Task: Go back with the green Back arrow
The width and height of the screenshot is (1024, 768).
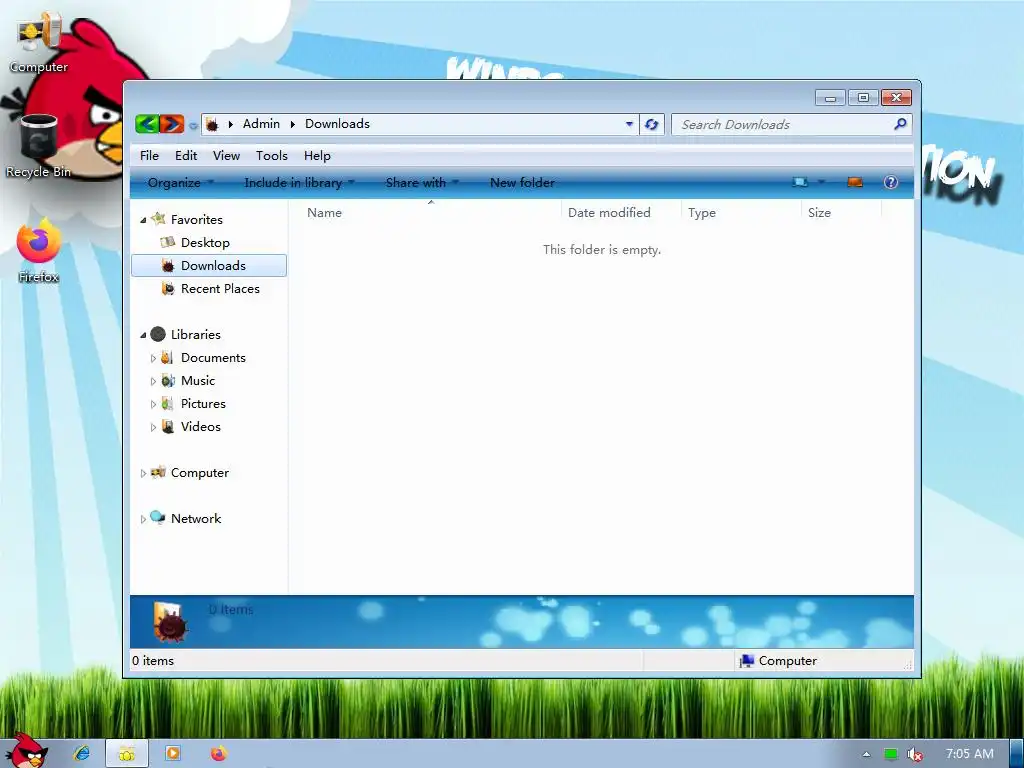Action: (148, 123)
